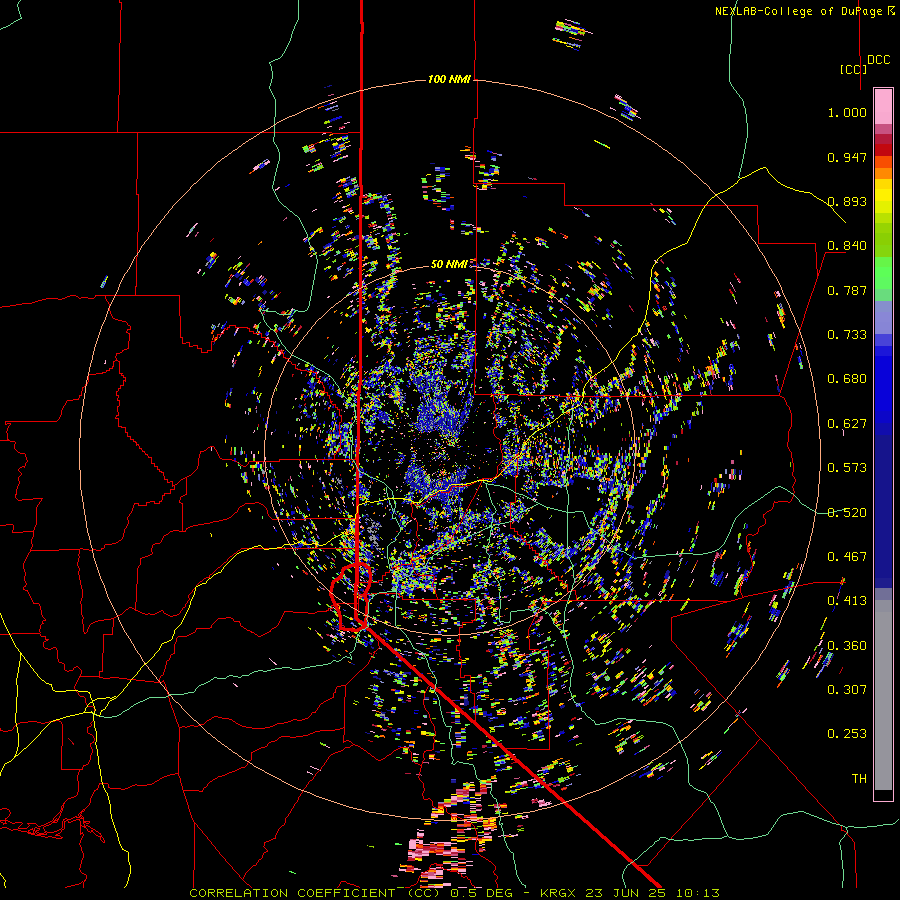Click the 0.360 value on color scale
Screen dimensions: 900x900
pyautogui.click(x=847, y=646)
